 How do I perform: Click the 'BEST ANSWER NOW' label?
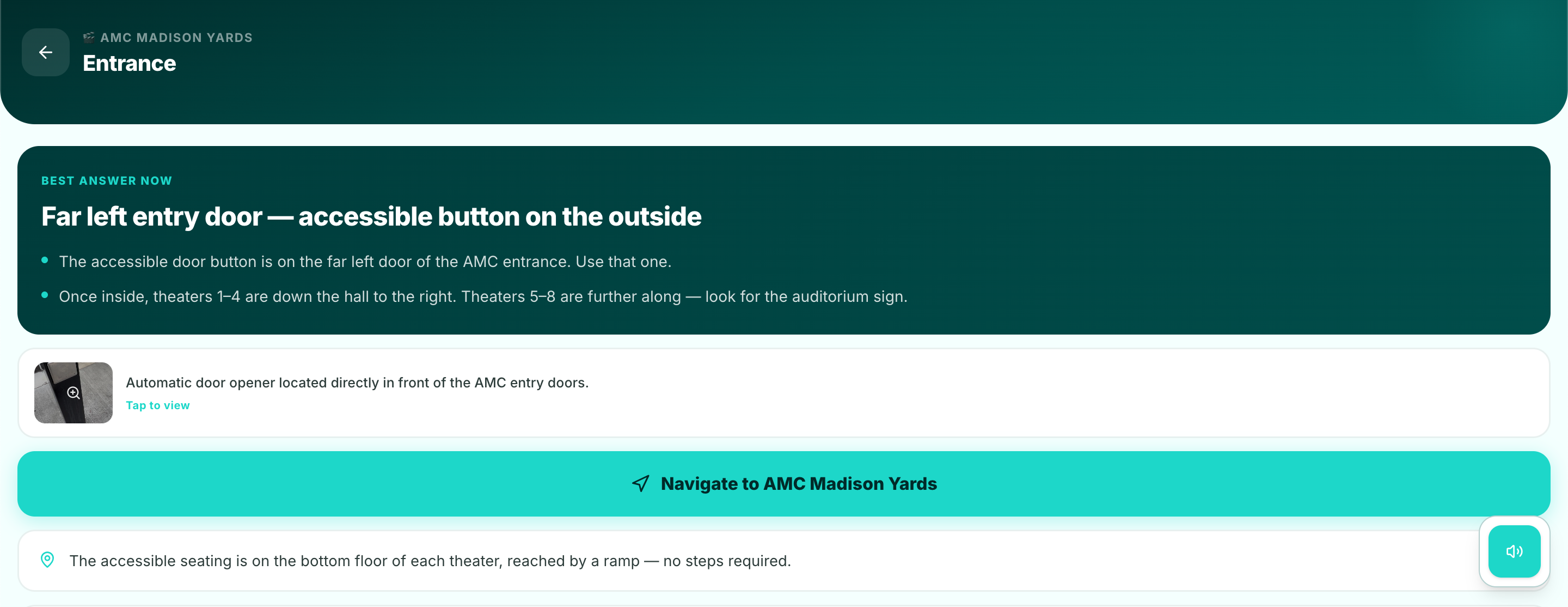coord(107,181)
